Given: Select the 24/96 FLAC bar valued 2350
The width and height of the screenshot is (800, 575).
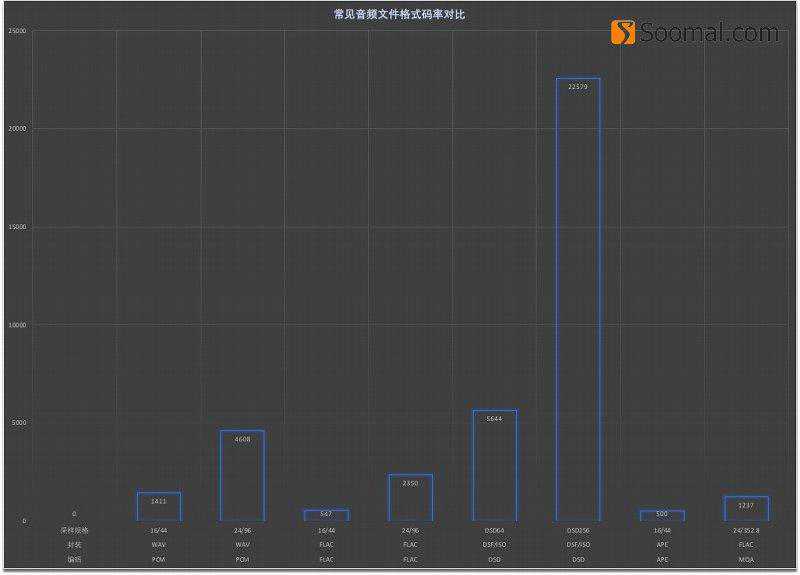Looking at the screenshot, I should click(x=410, y=497).
